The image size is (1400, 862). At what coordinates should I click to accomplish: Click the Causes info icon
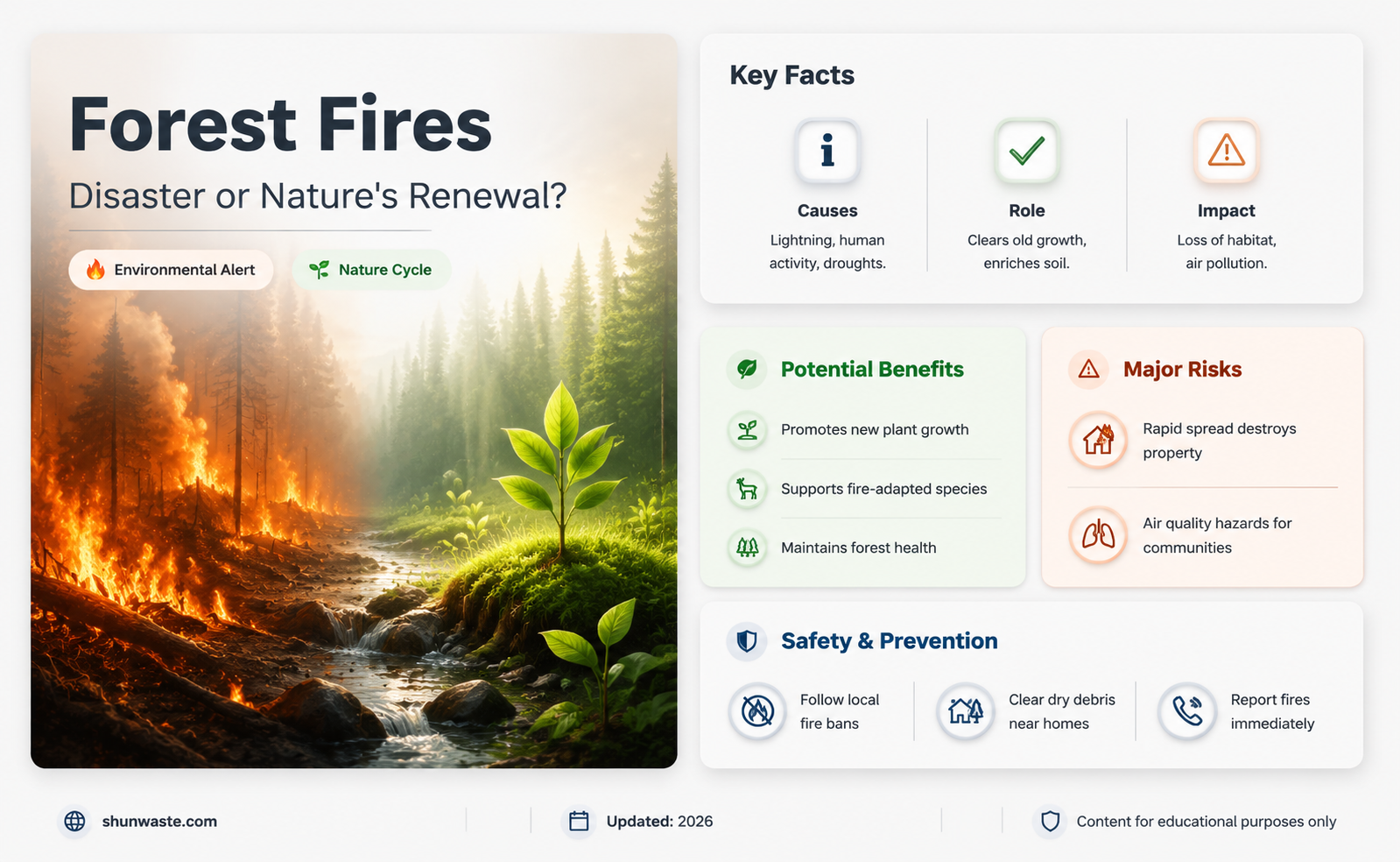[827, 151]
